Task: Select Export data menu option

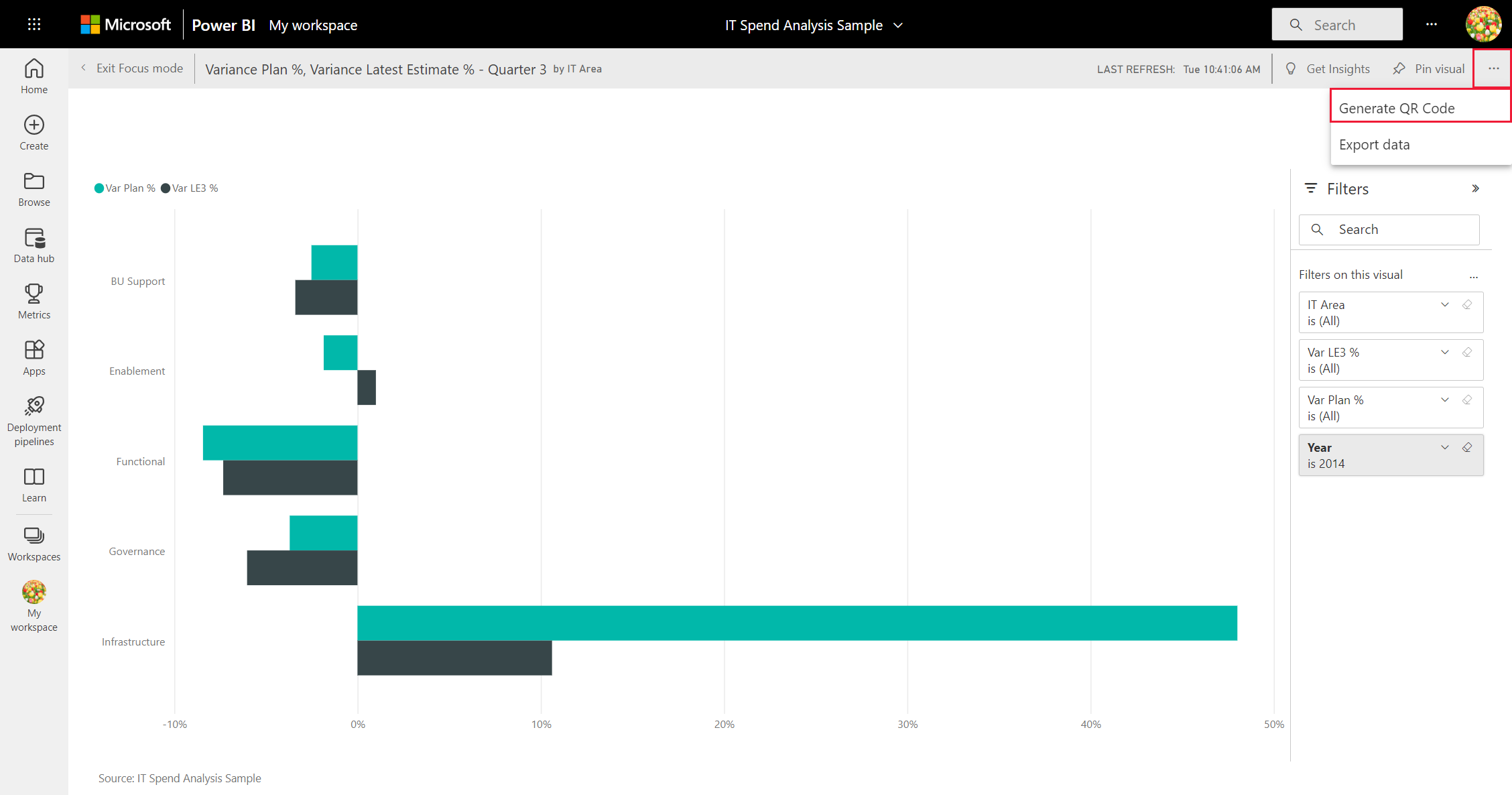Action: pos(1375,144)
